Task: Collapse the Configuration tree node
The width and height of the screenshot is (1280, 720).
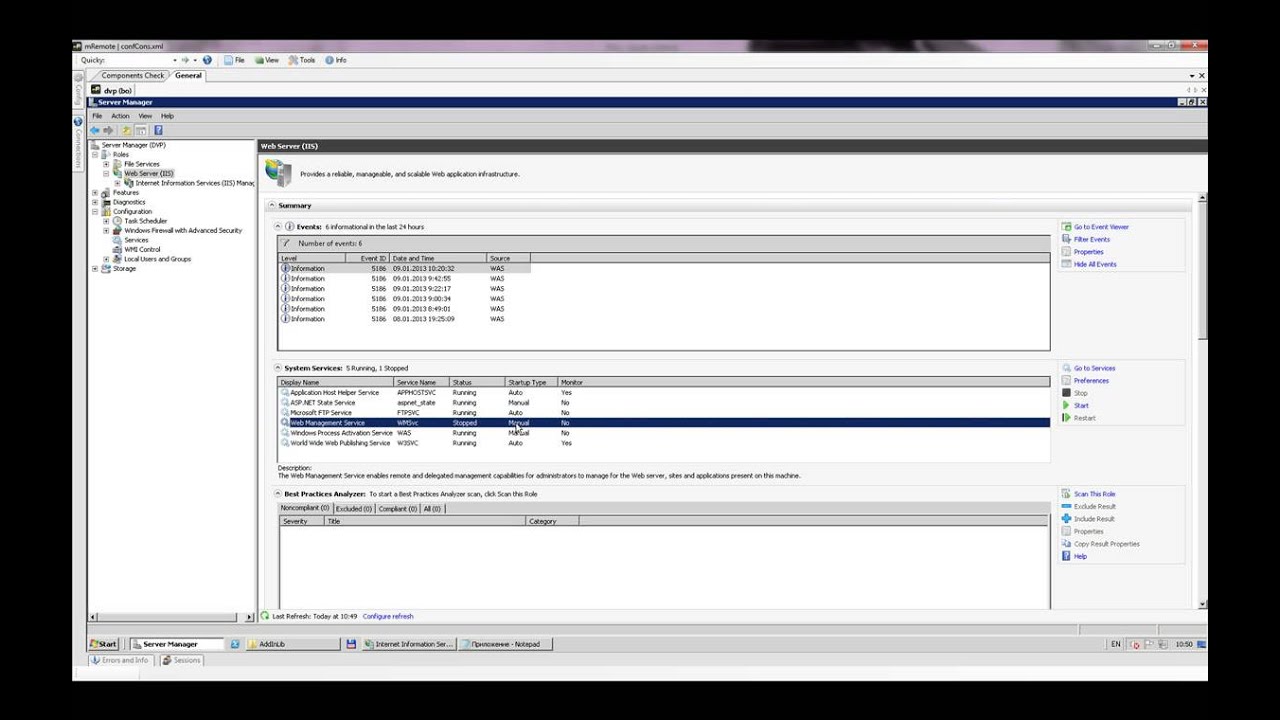Action: coord(96,212)
